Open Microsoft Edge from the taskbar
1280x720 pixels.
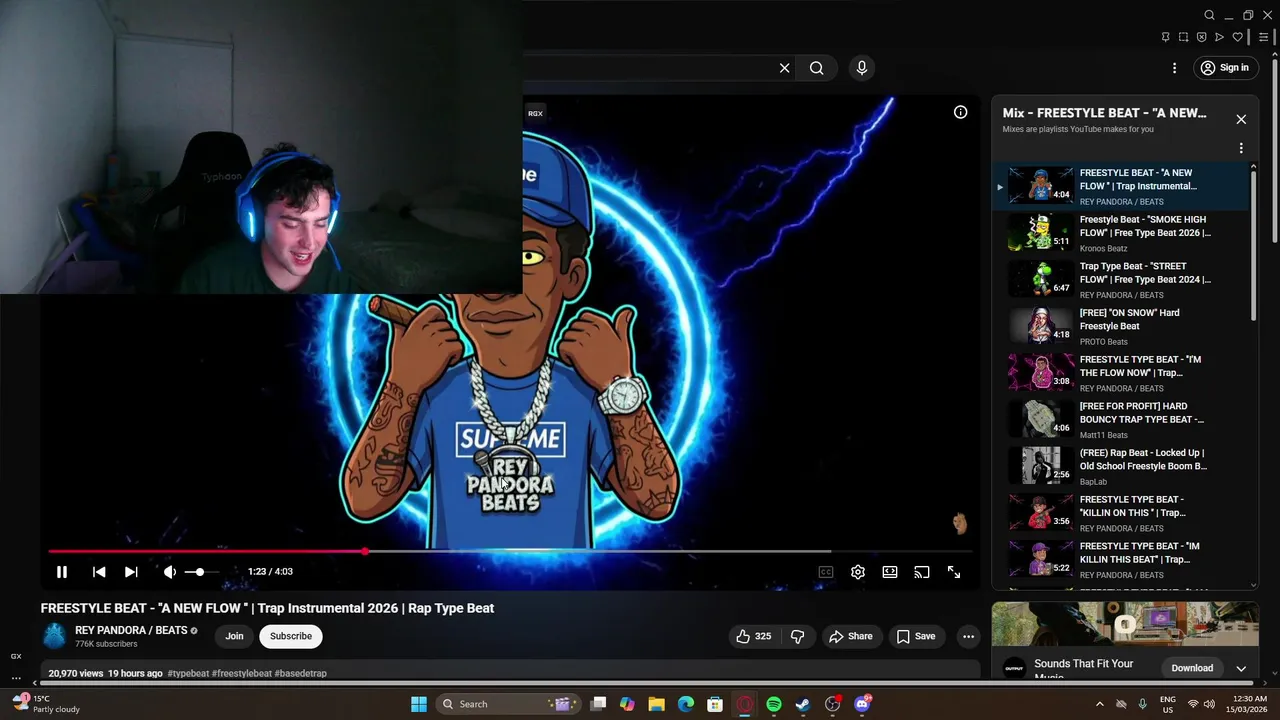coord(686,704)
